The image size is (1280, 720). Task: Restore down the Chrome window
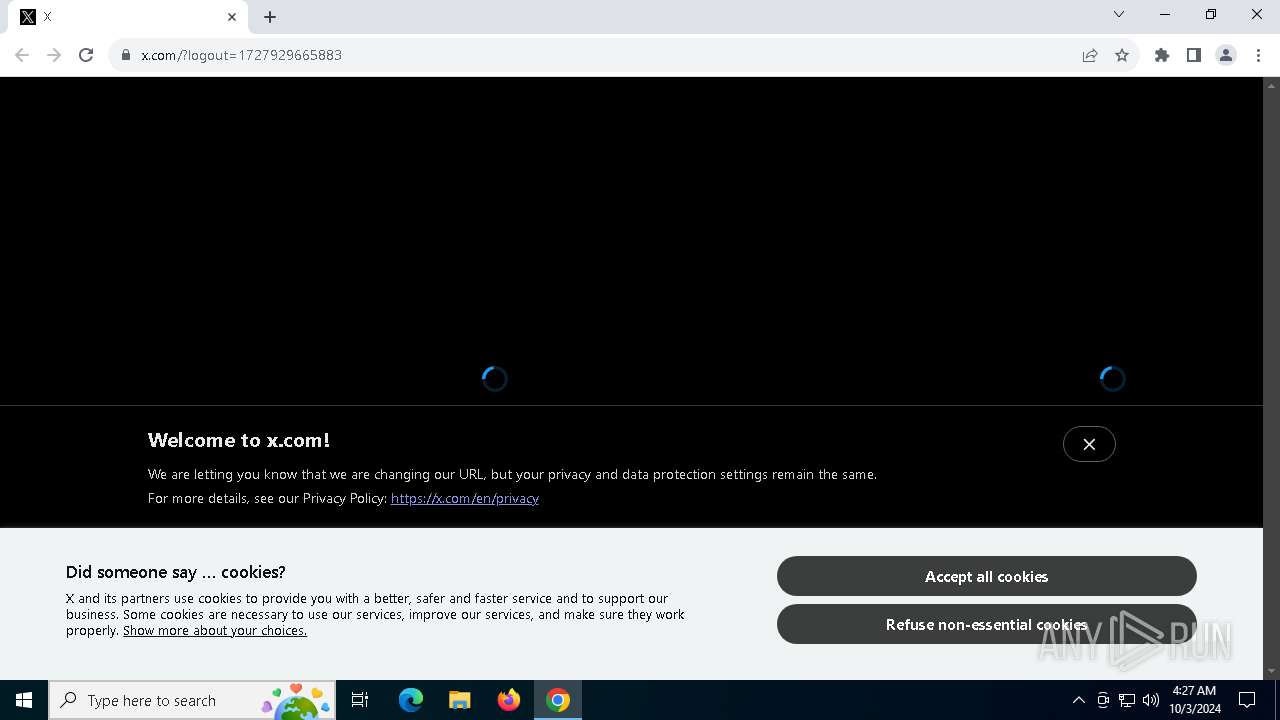coord(1211,14)
